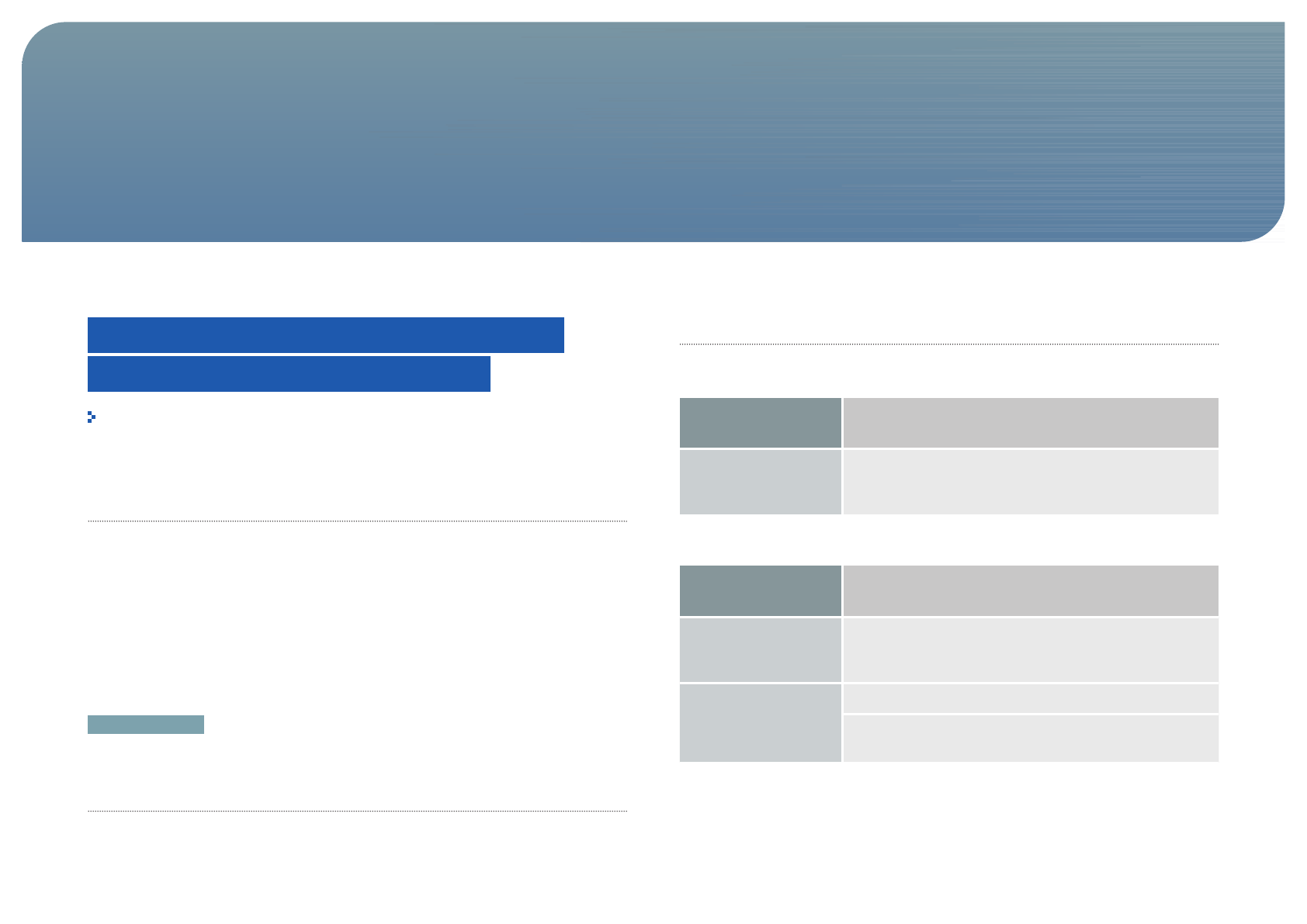The height and width of the screenshot is (924, 1307).
Task: Click second table's first-row wide pale cell
Action: point(1031,650)
